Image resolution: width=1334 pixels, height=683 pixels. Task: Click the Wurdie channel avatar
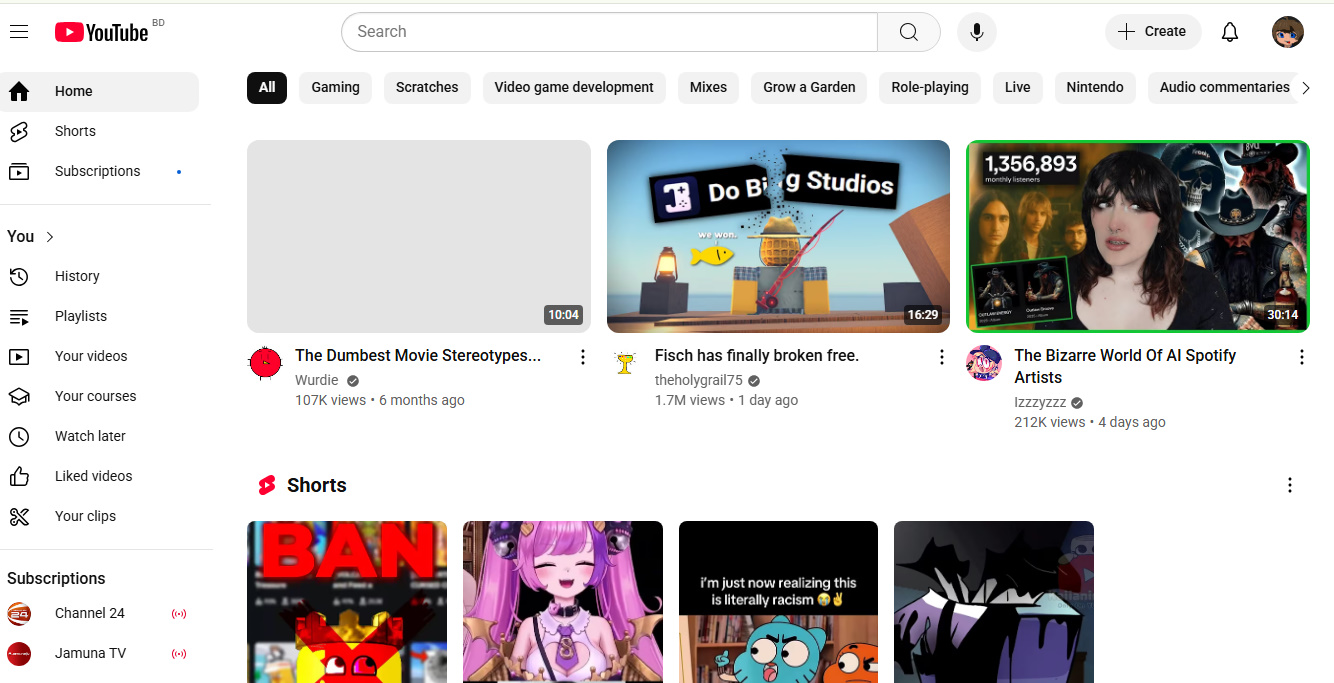(265, 363)
